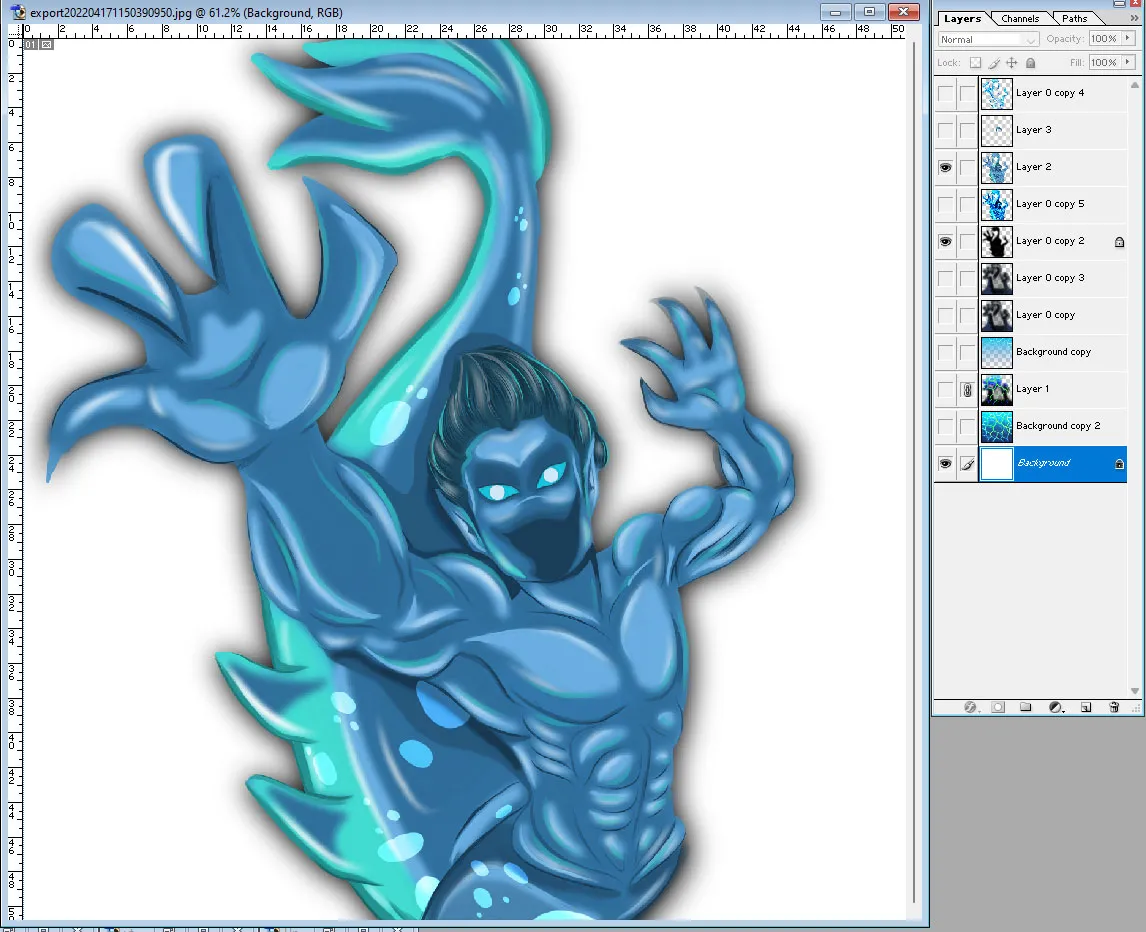1146x932 pixels.
Task: Collapse the Layers palette with its minimize button
Action: pyautogui.click(x=1118, y=4)
